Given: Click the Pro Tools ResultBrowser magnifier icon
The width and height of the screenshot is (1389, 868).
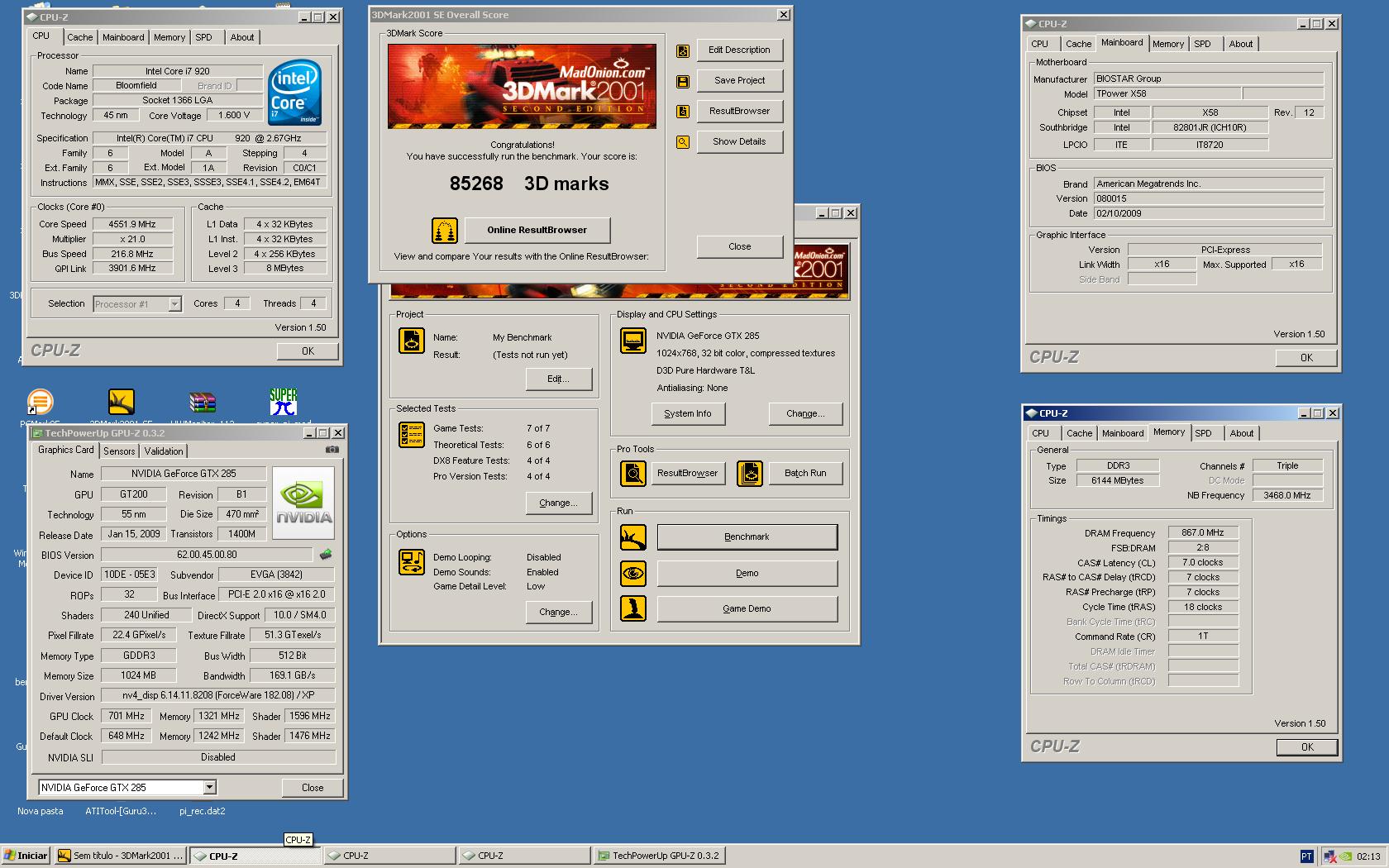Looking at the screenshot, I should tap(633, 474).
